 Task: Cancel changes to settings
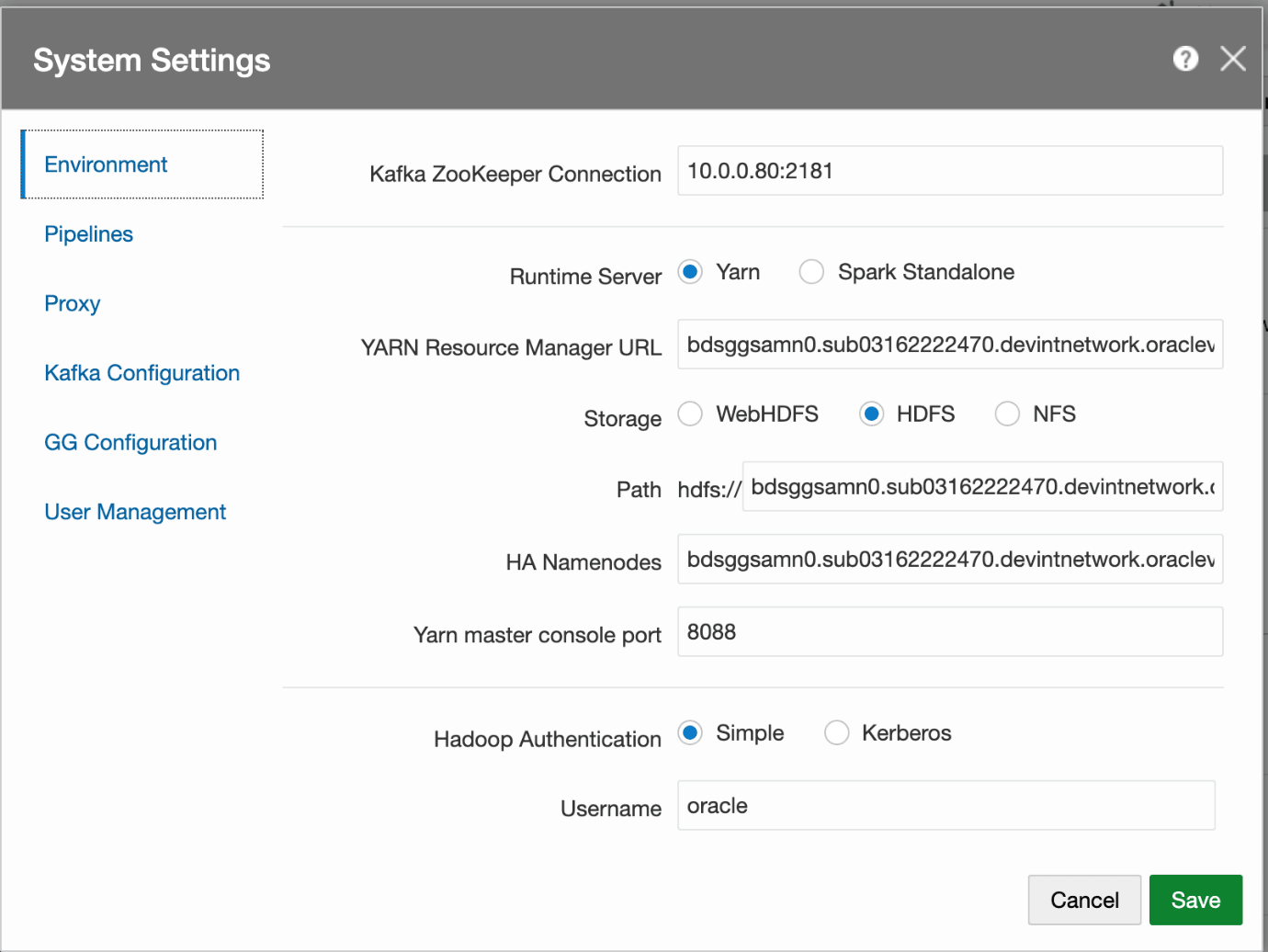tap(1084, 900)
